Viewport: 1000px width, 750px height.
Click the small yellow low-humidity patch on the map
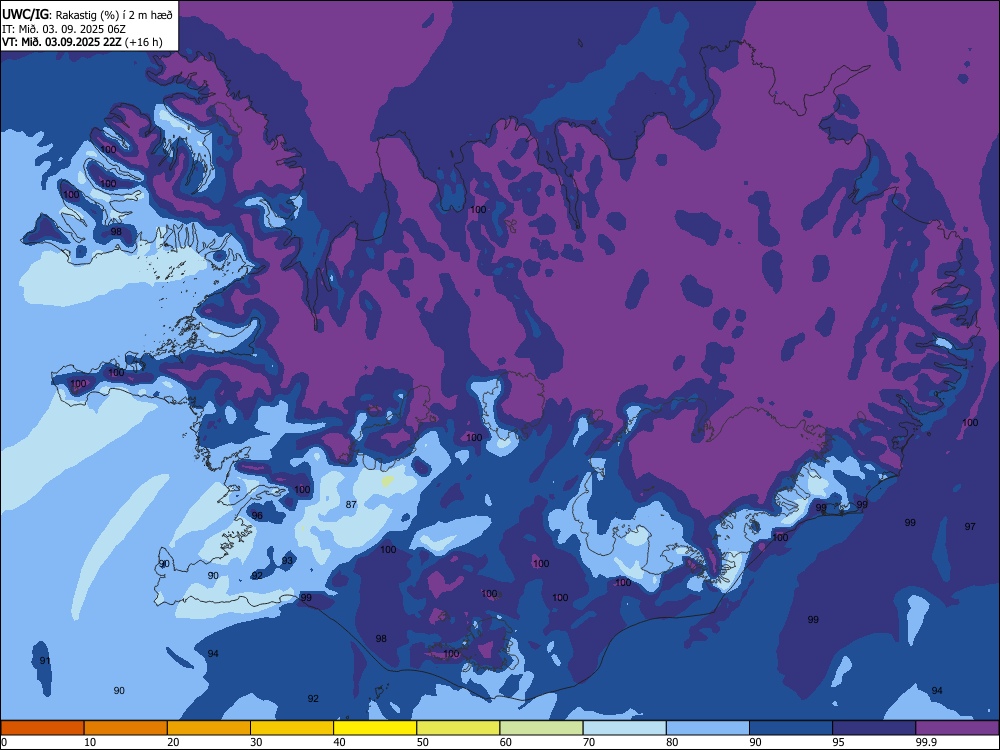point(386,480)
